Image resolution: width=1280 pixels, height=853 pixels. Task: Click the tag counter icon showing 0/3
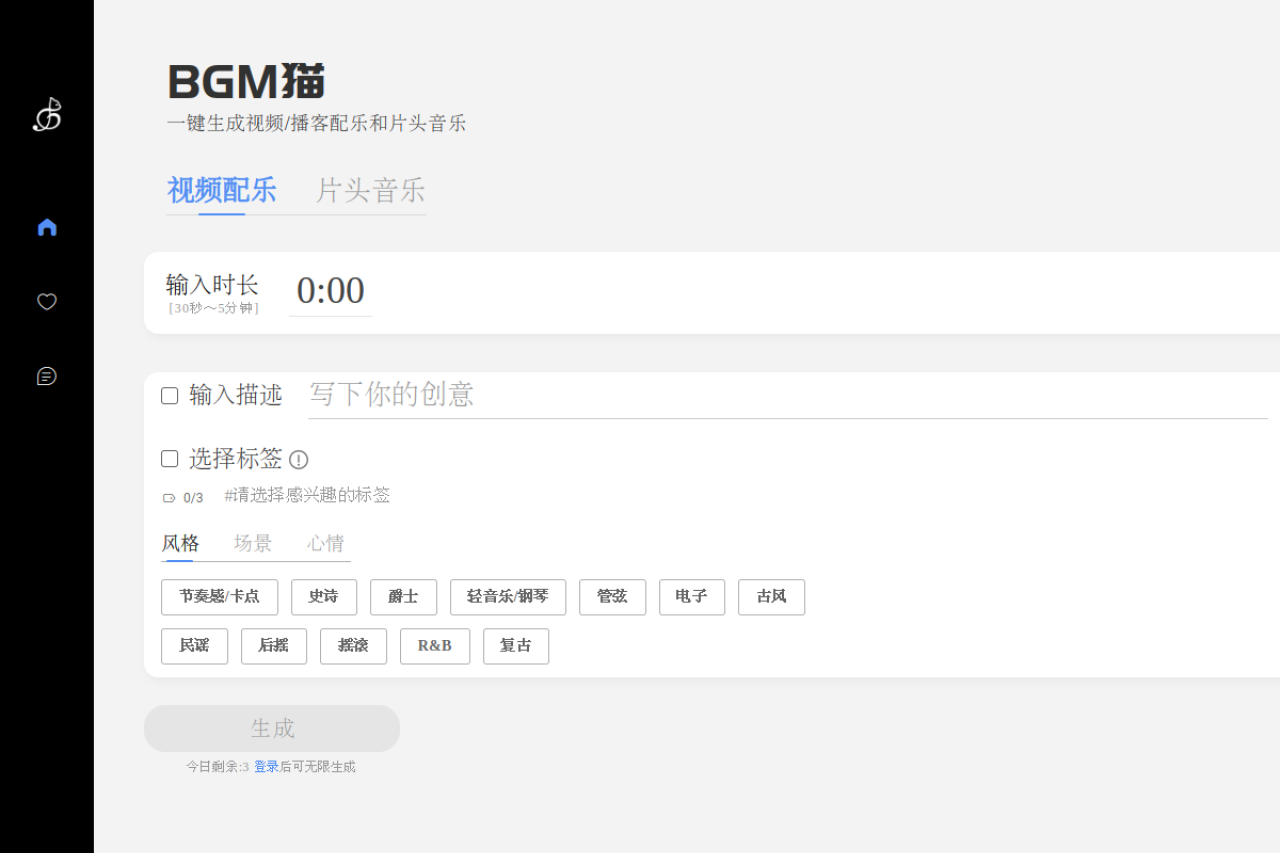tap(168, 497)
